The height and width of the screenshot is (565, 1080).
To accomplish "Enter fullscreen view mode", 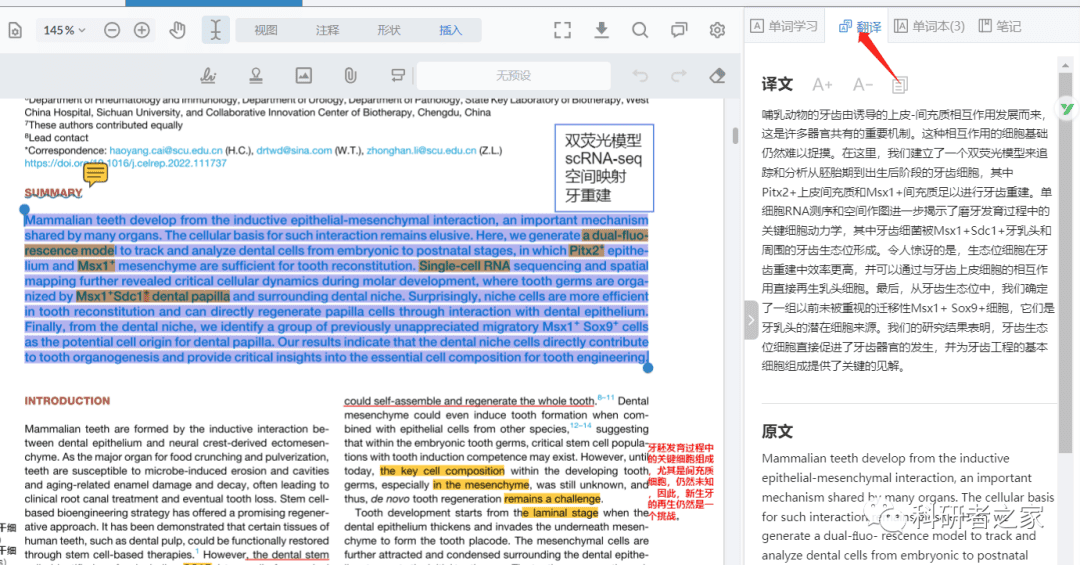I will click(x=563, y=30).
